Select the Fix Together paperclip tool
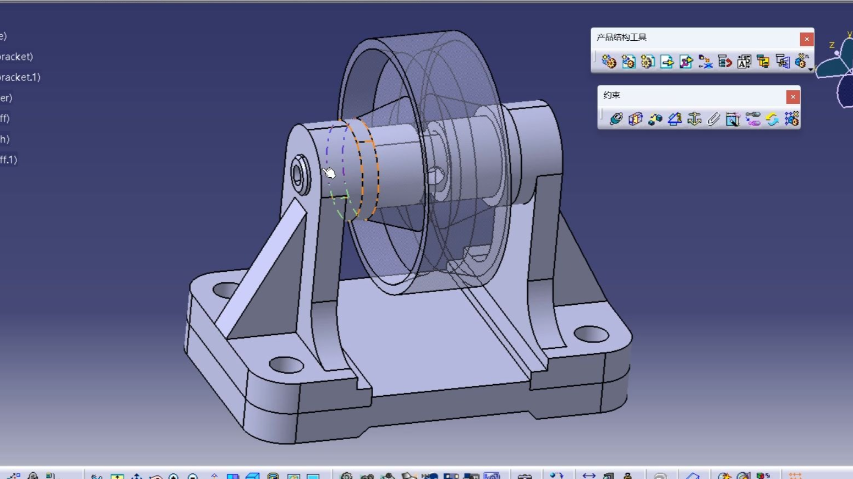853x479 pixels. click(713, 119)
